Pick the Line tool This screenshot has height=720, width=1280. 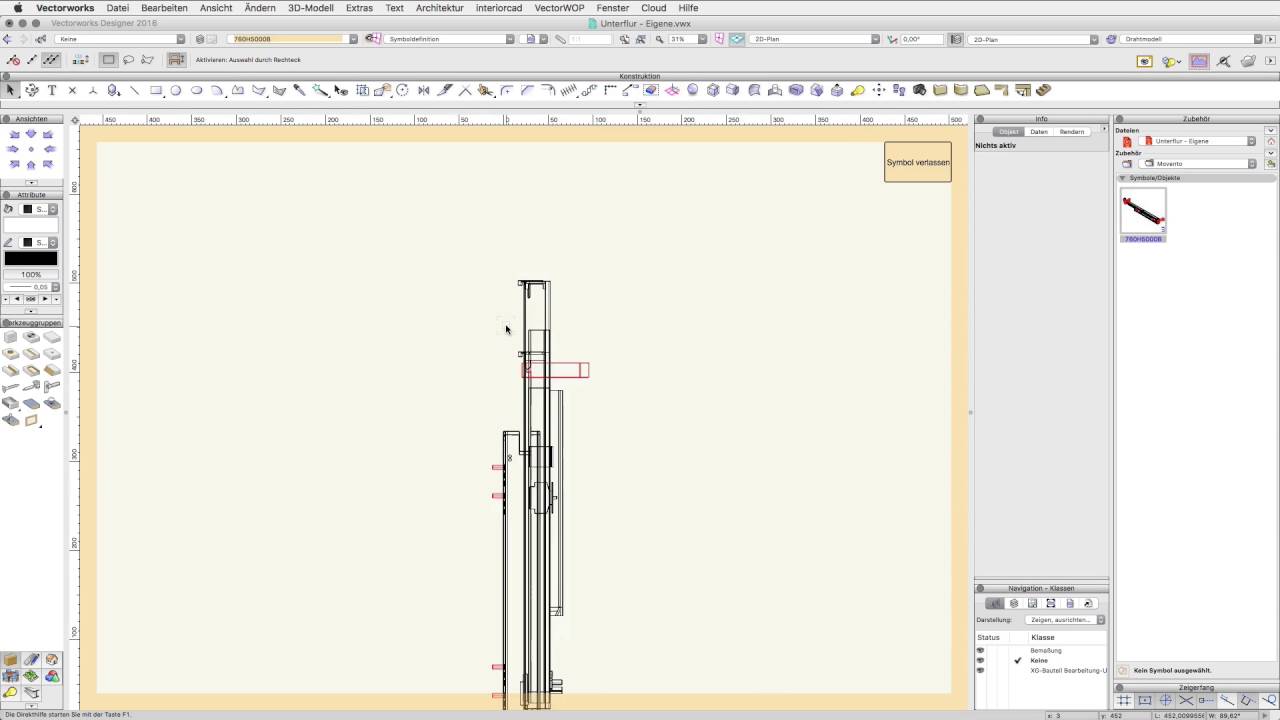[135, 90]
